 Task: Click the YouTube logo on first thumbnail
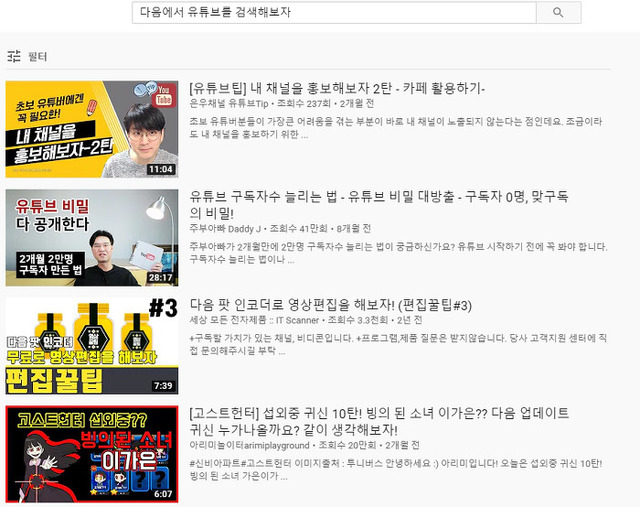point(163,94)
